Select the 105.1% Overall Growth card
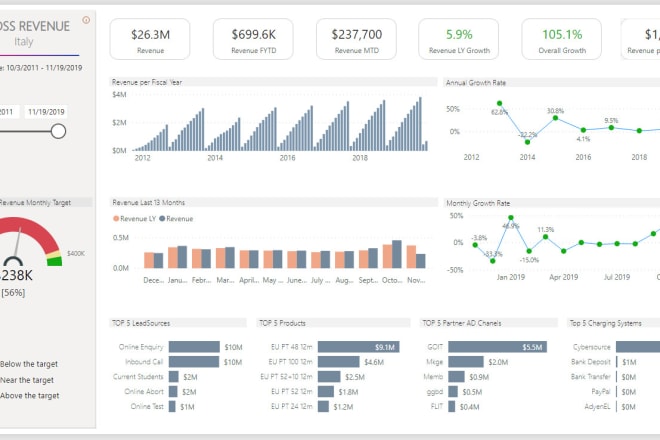 (x=562, y=39)
